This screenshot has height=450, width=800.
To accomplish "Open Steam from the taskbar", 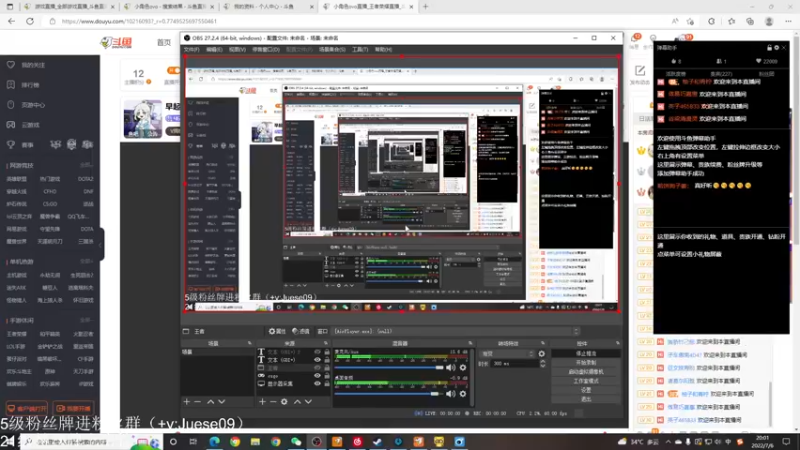I will [x=378, y=441].
